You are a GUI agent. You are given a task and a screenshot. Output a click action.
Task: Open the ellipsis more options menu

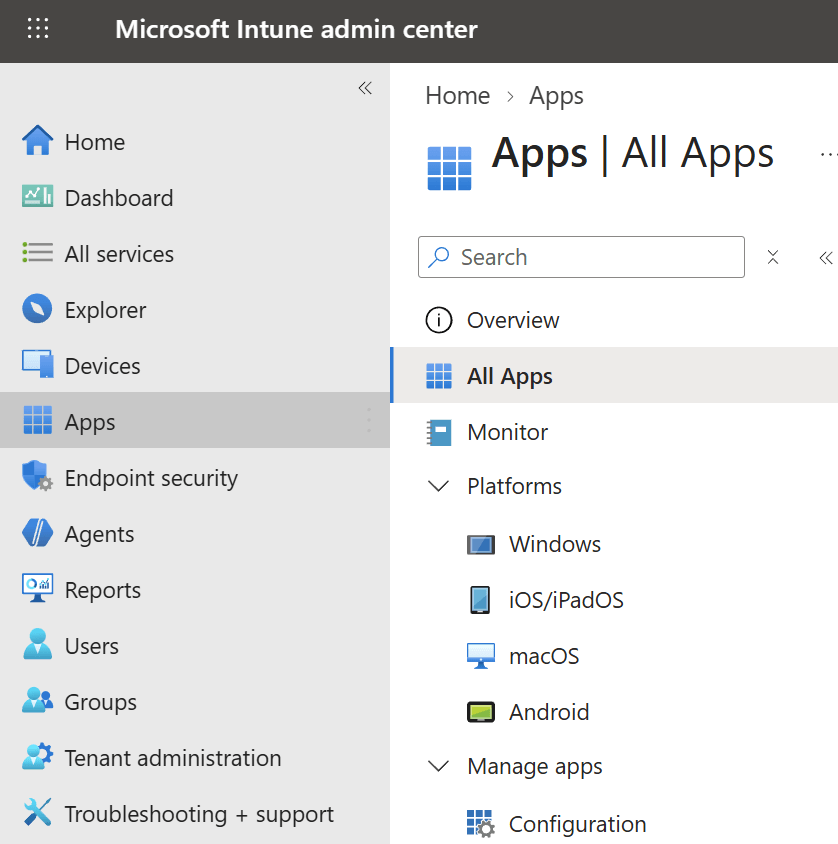coord(829,155)
